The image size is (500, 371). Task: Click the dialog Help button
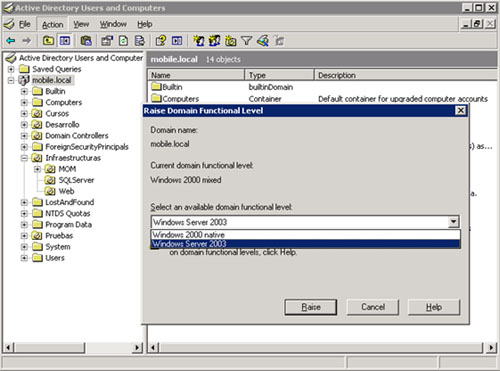[x=434, y=307]
